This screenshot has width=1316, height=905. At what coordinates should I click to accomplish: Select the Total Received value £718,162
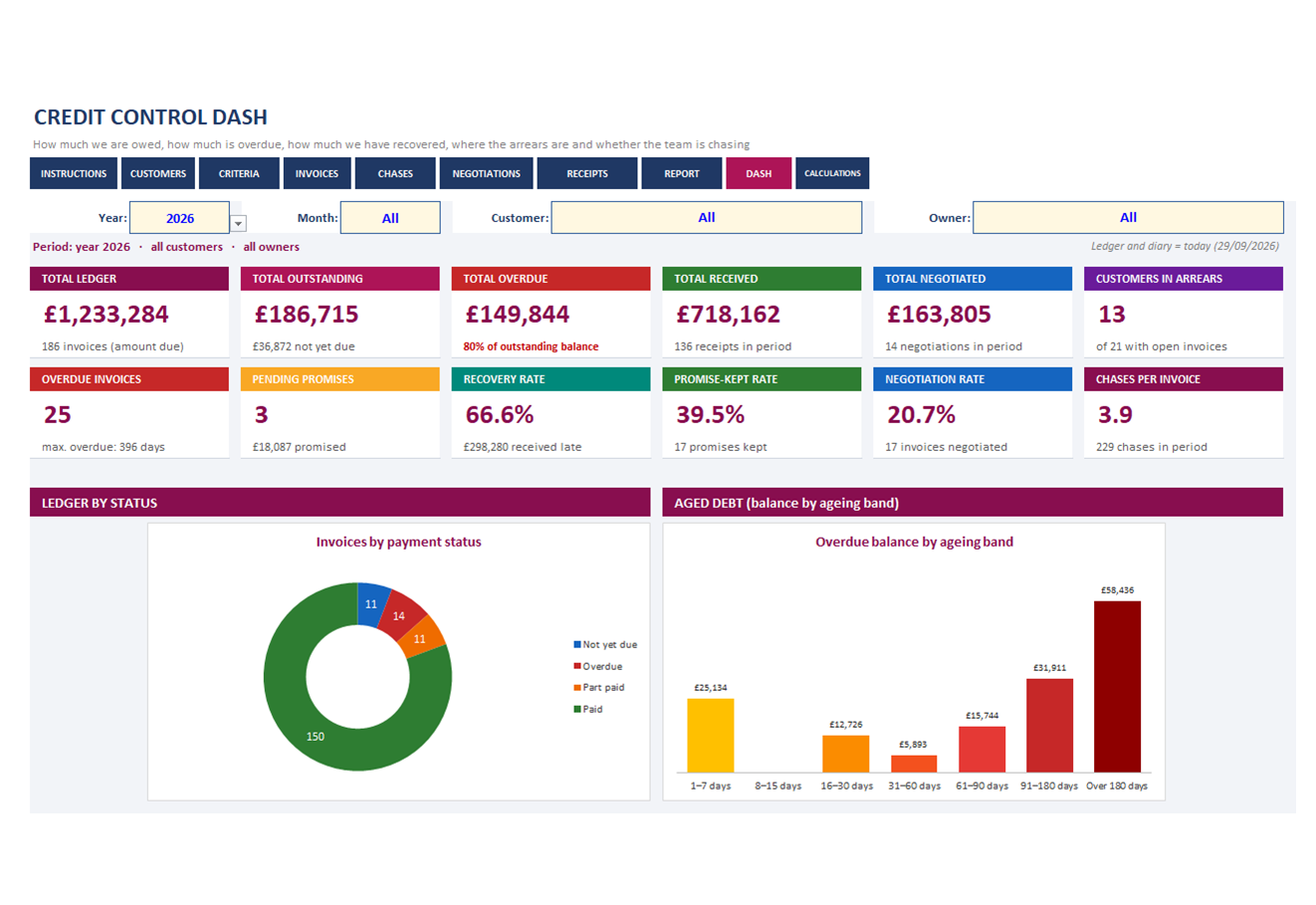click(729, 315)
